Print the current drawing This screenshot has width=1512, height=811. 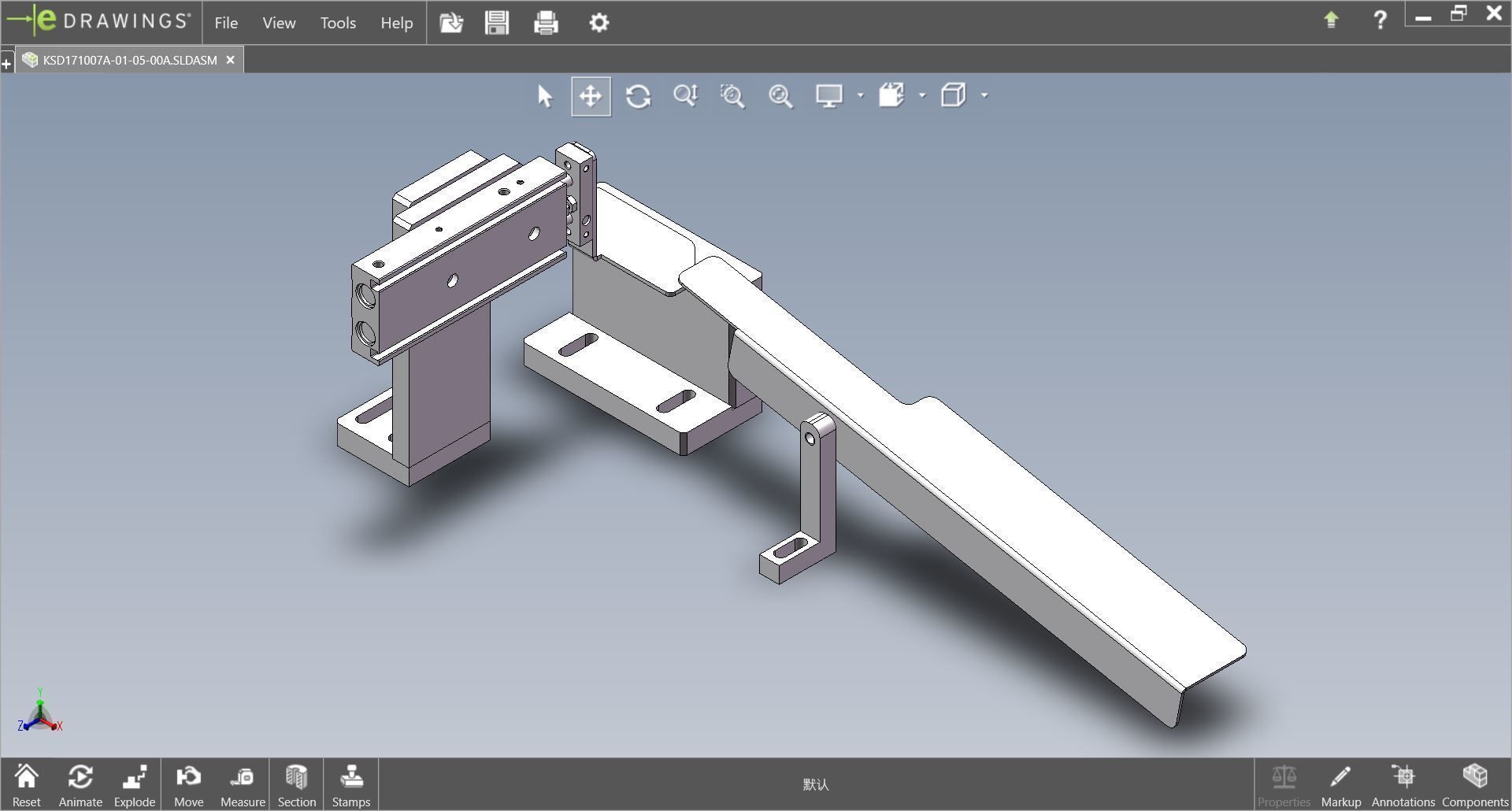click(546, 23)
